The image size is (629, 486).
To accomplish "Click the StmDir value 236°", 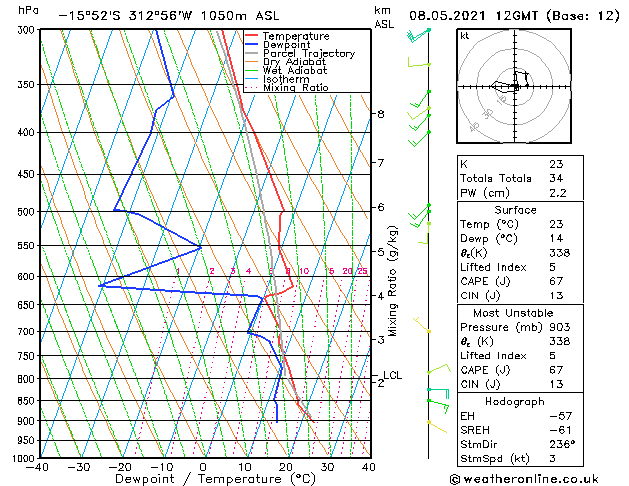I will coord(562,445).
